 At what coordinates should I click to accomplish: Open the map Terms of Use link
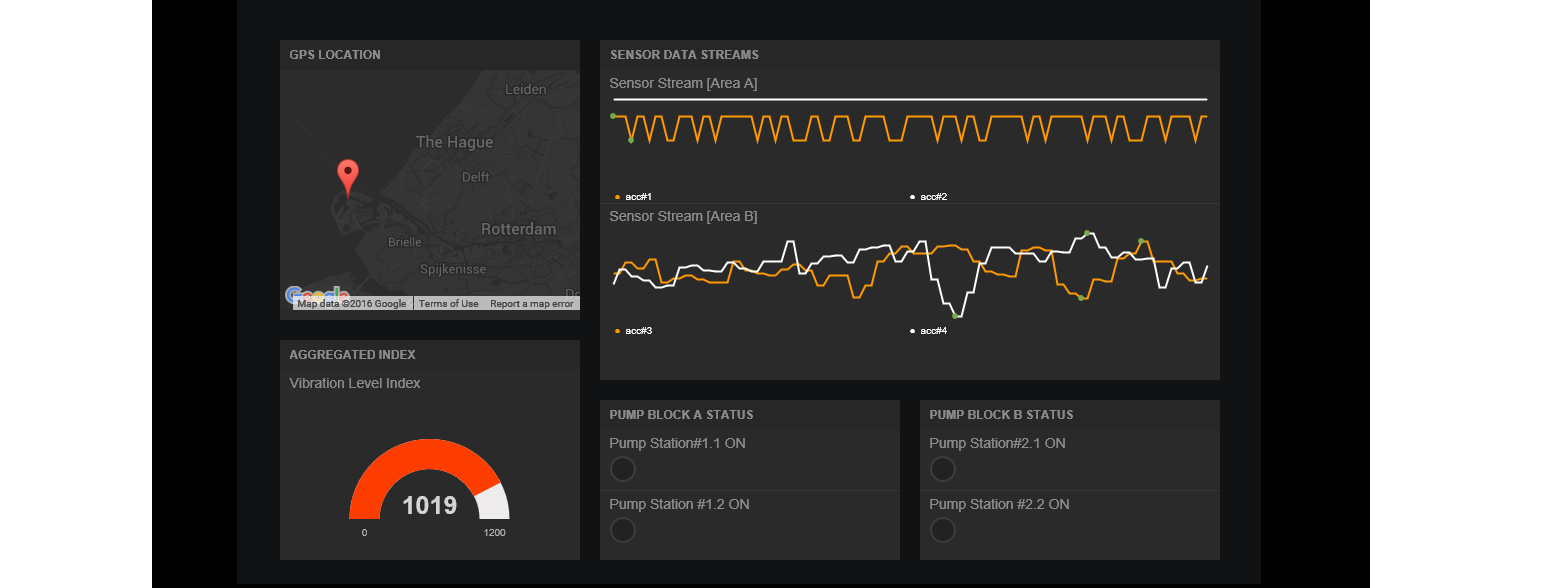pos(448,304)
